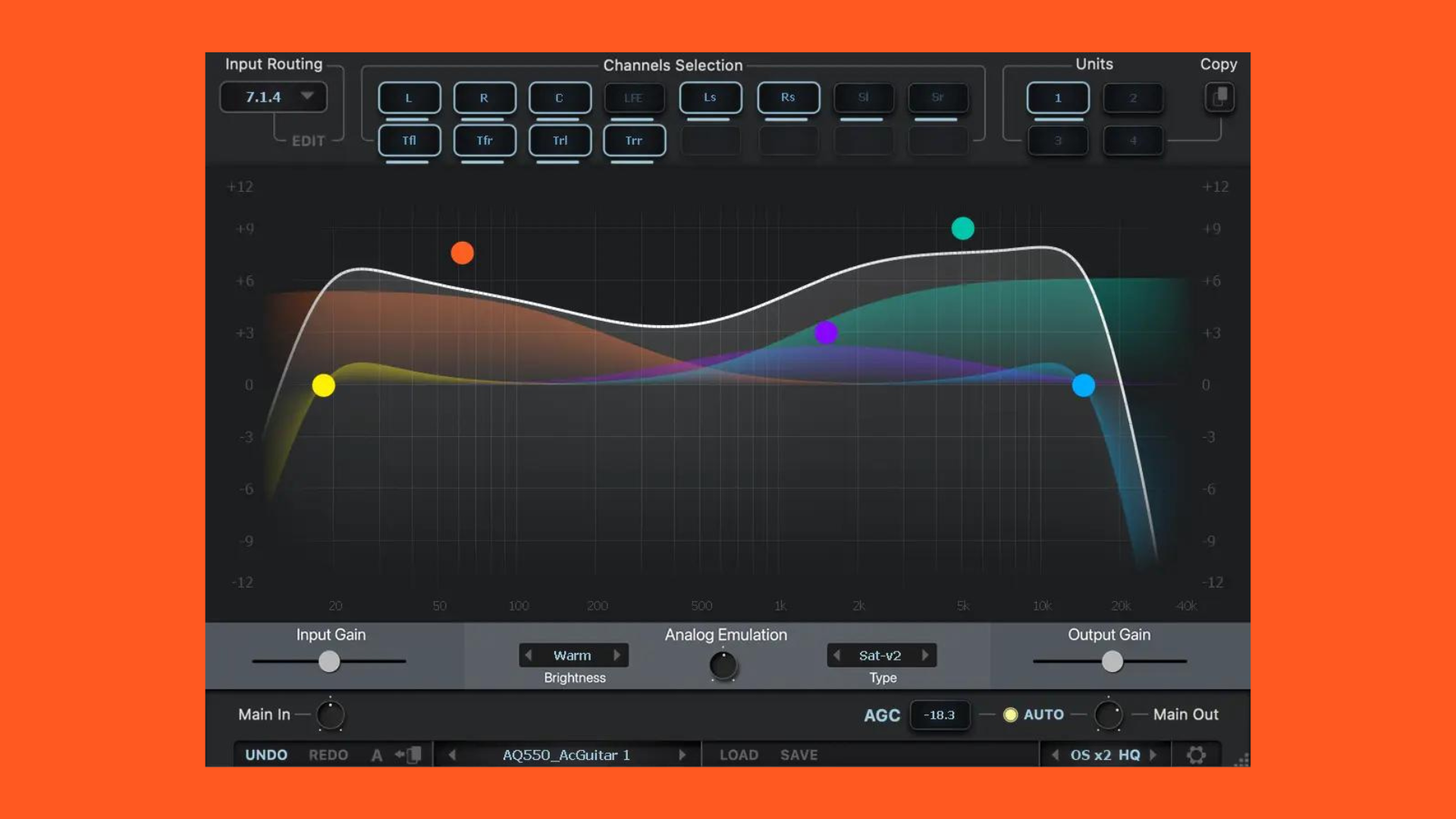Toggle the Trr channel selection
Image resolution: width=1456 pixels, height=819 pixels.
coord(634,140)
